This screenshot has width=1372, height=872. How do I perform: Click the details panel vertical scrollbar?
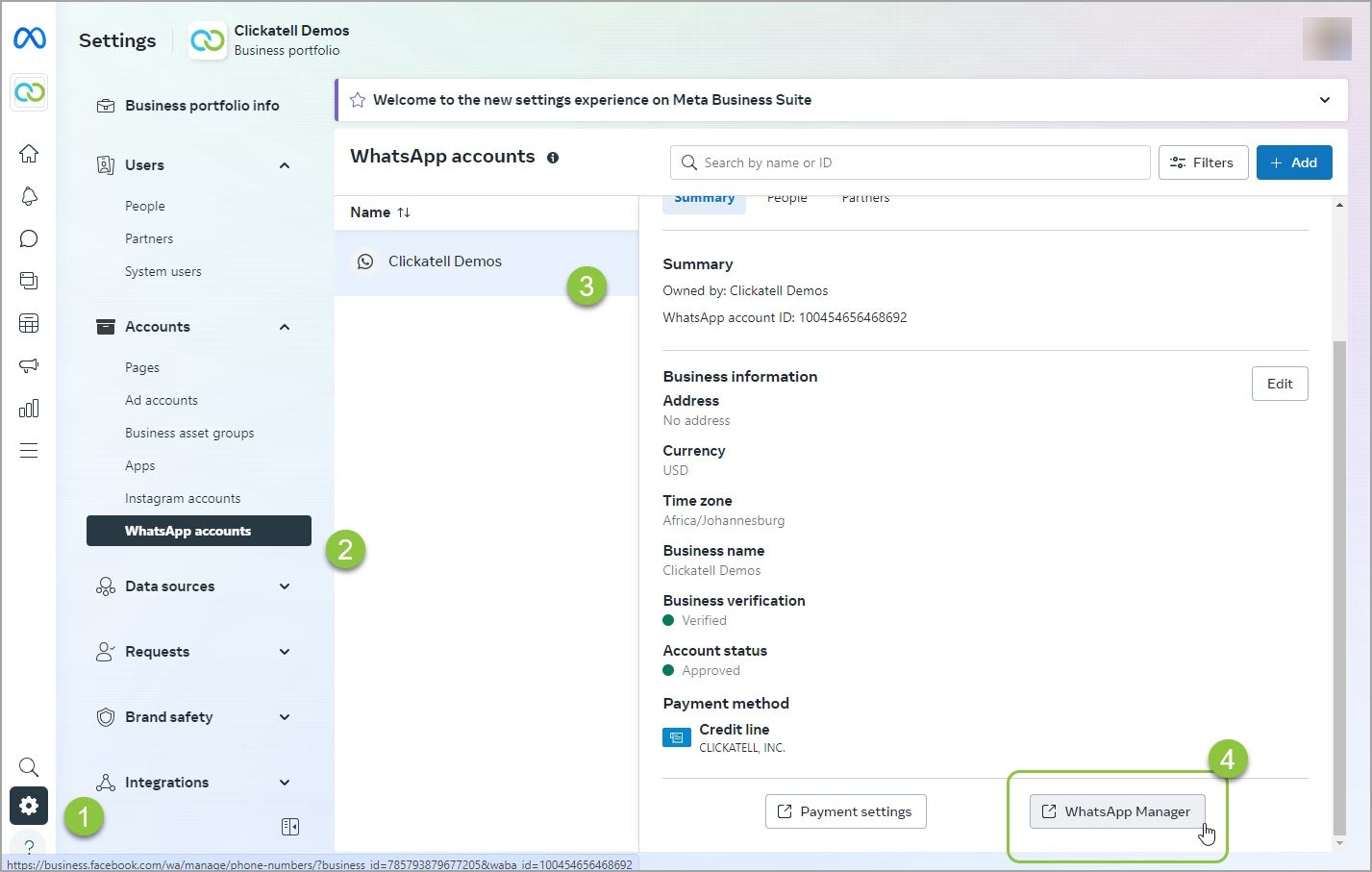[1339, 586]
